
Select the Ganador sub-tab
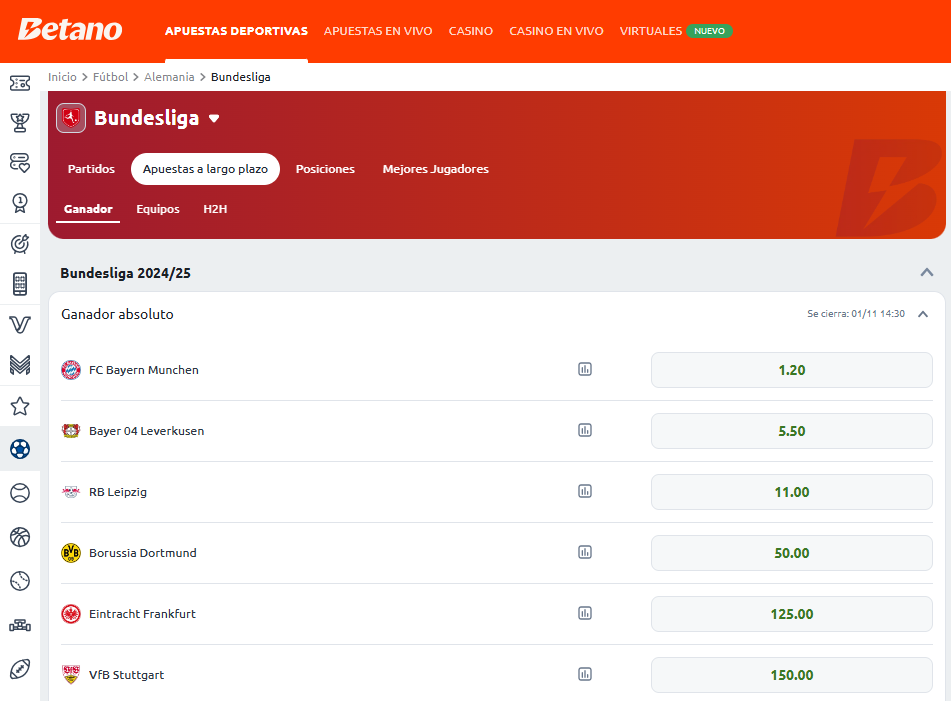click(88, 209)
